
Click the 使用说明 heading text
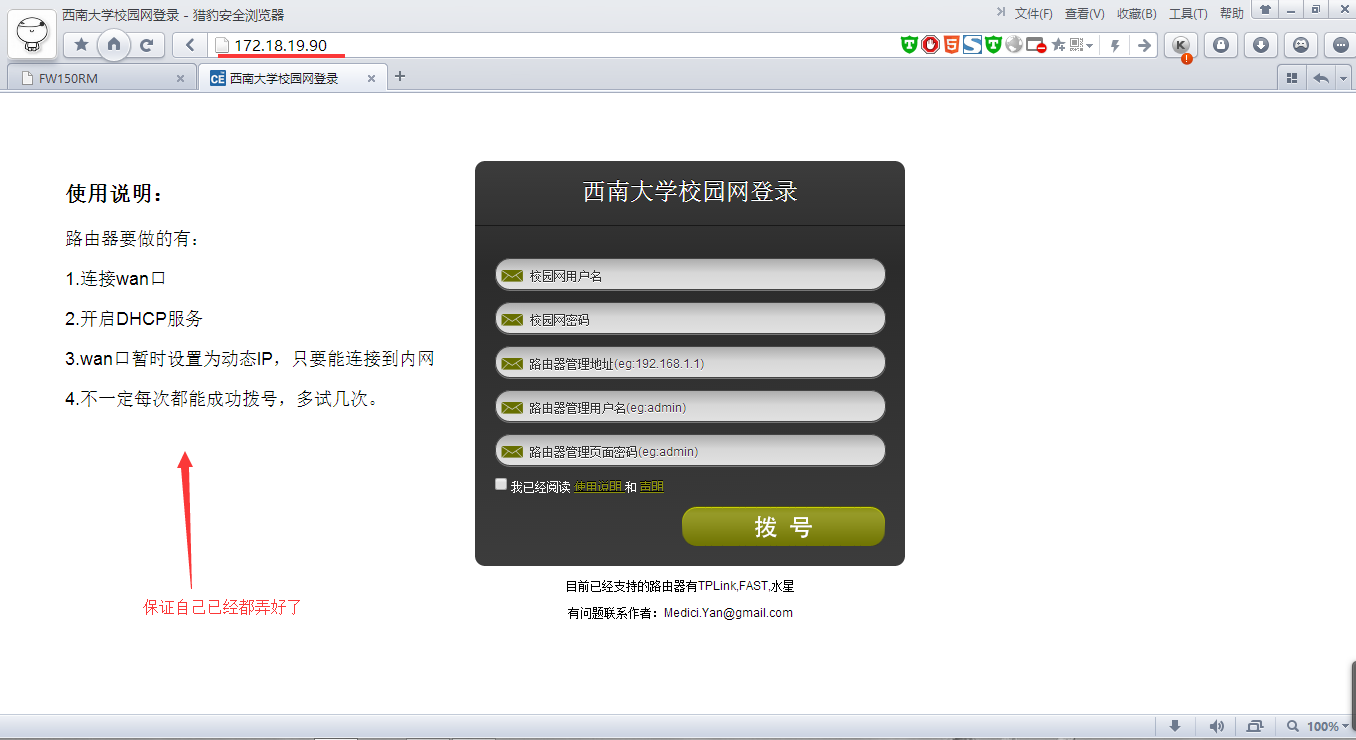pyautogui.click(x=114, y=193)
